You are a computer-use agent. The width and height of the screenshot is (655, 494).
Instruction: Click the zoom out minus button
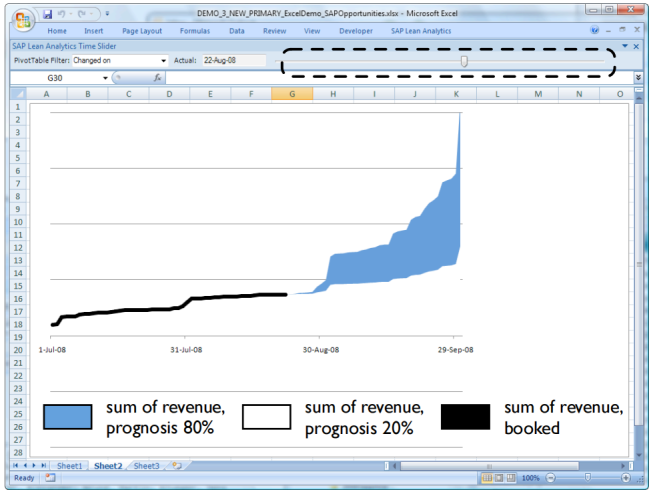(551, 478)
